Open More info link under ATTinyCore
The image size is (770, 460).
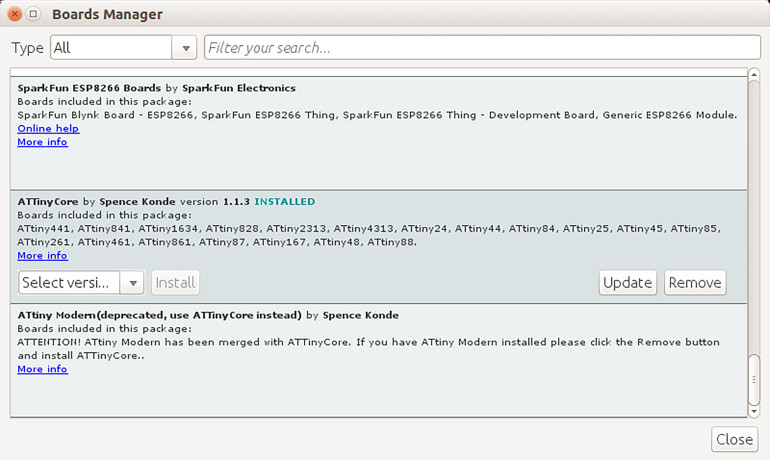coord(42,256)
